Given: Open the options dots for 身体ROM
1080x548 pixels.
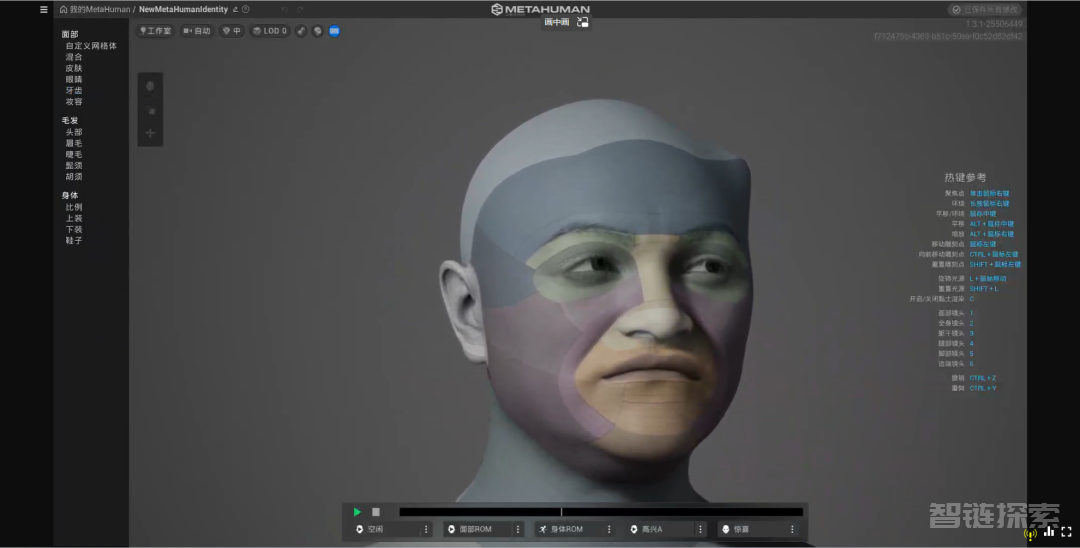Looking at the screenshot, I should pos(609,529).
